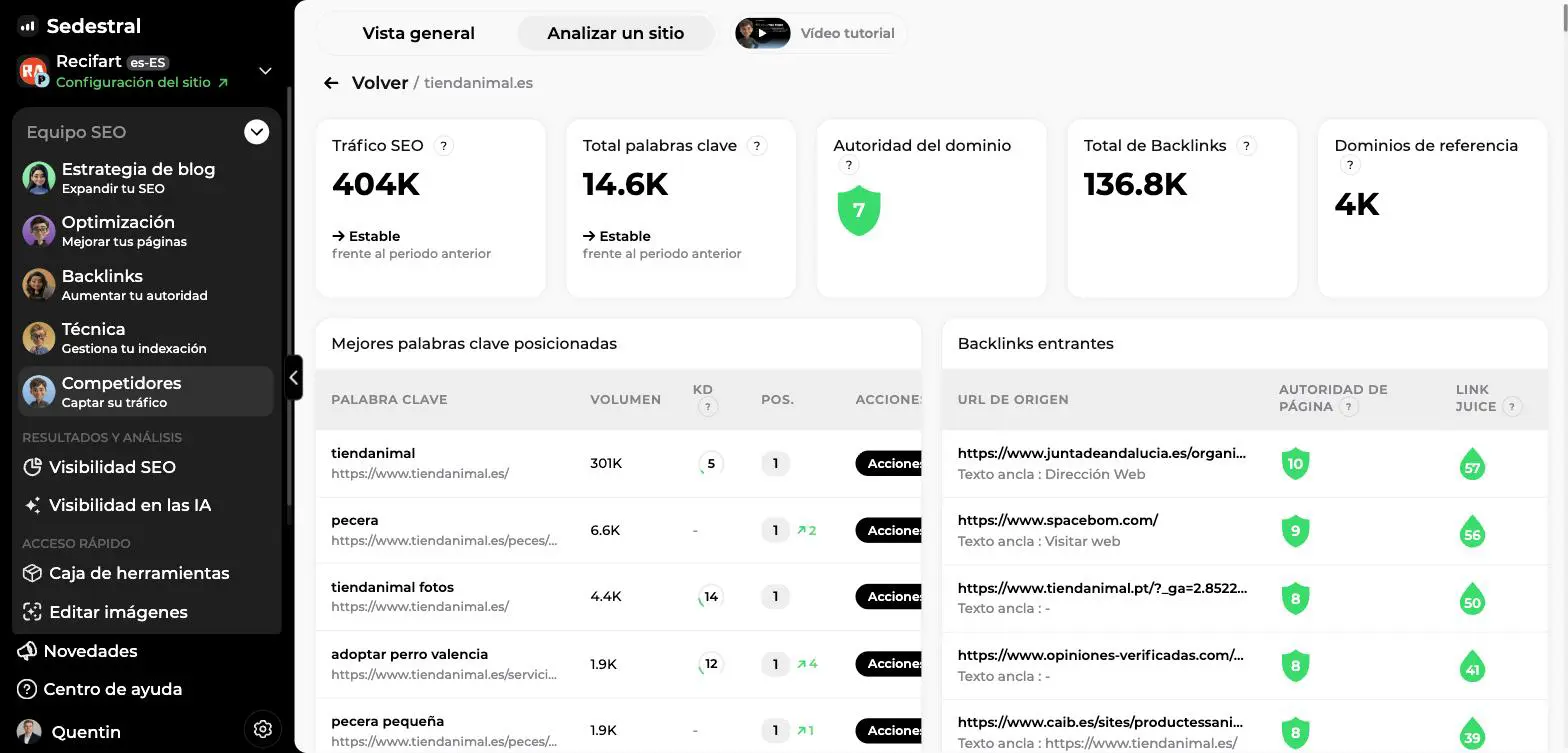Open spacebom.com backlink URL
This screenshot has width=1568, height=753.
pyautogui.click(x=1058, y=520)
